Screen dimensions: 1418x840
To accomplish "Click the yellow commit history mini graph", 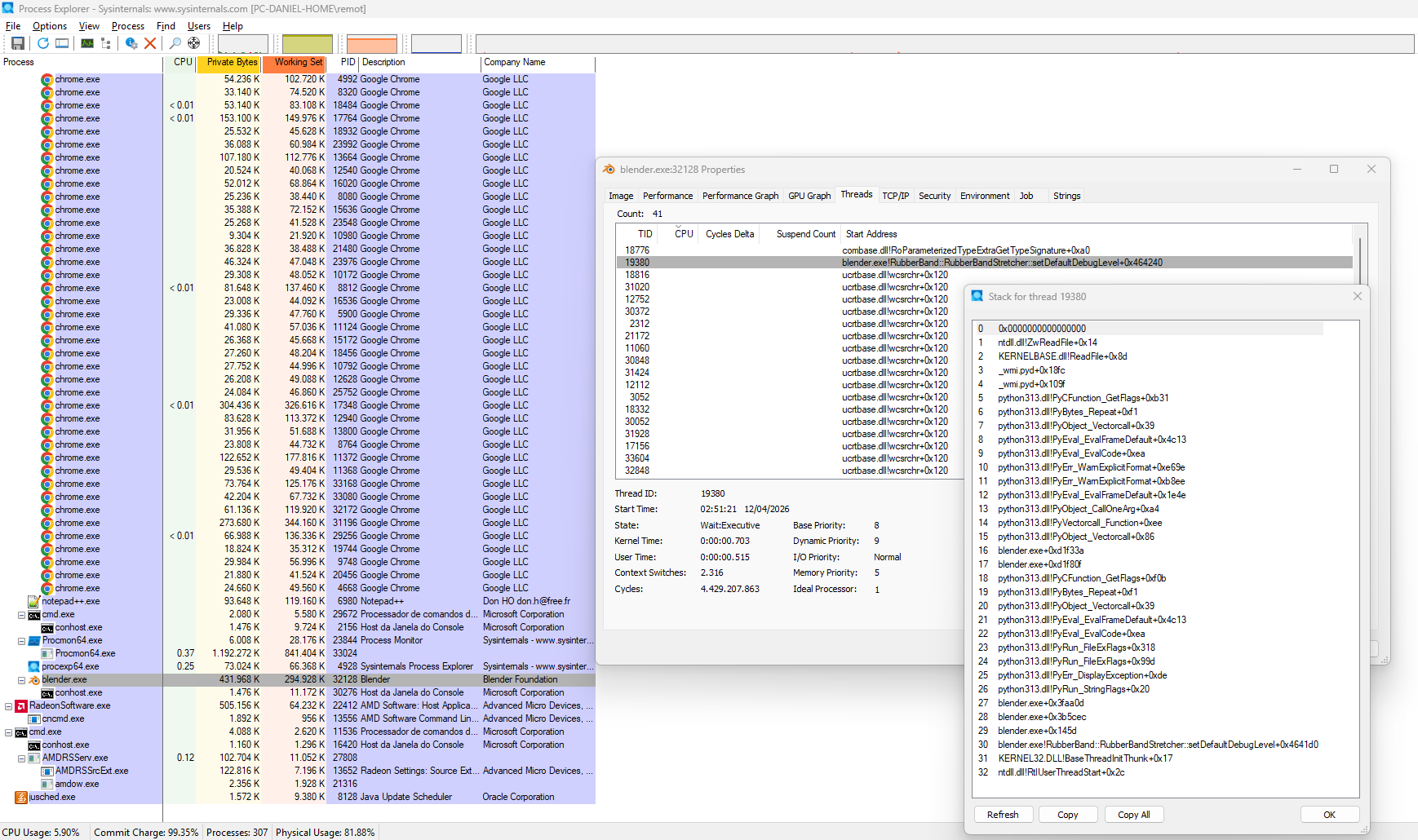I will (308, 44).
